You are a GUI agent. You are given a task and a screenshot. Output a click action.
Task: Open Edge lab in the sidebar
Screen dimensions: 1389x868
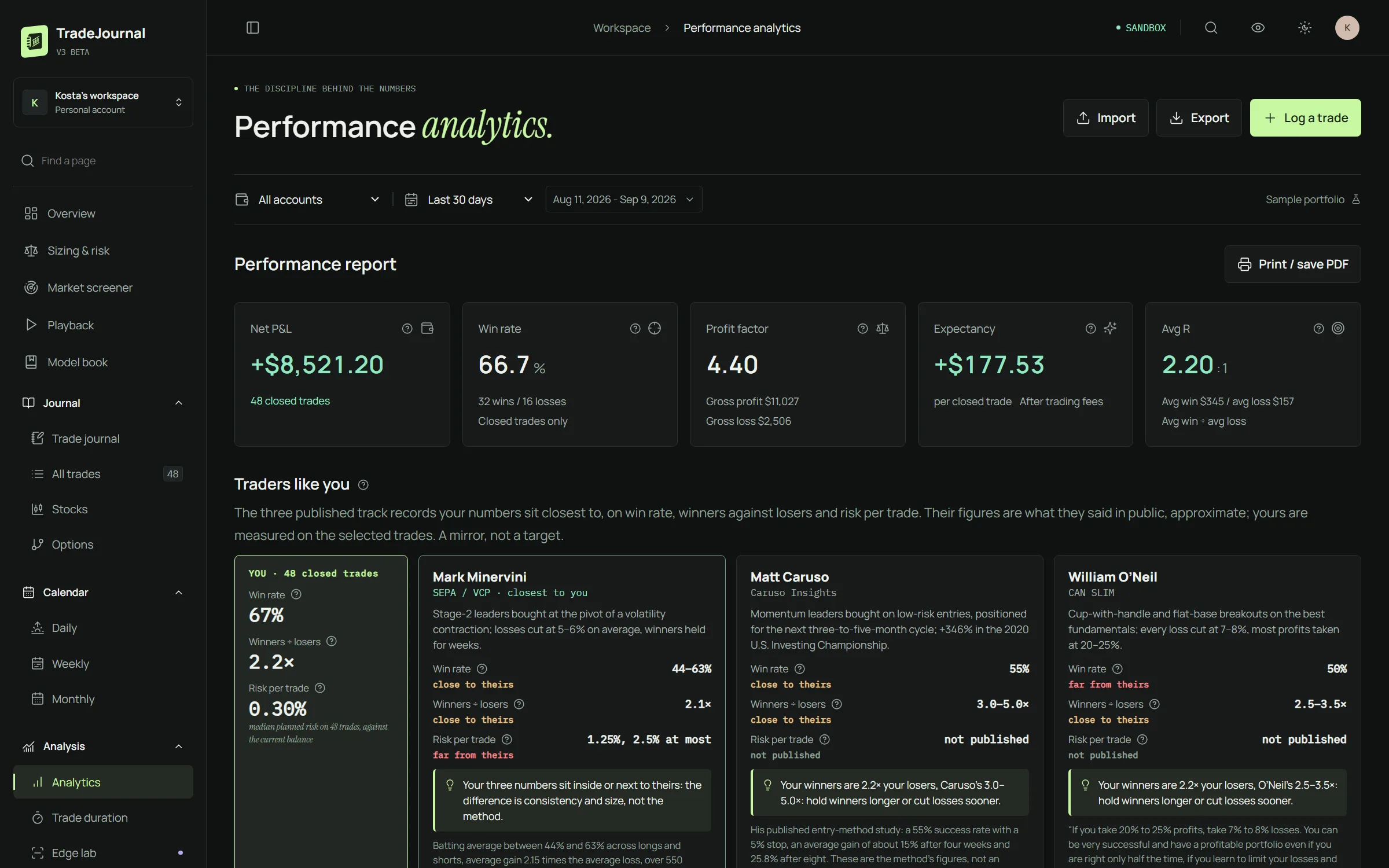coord(103,853)
